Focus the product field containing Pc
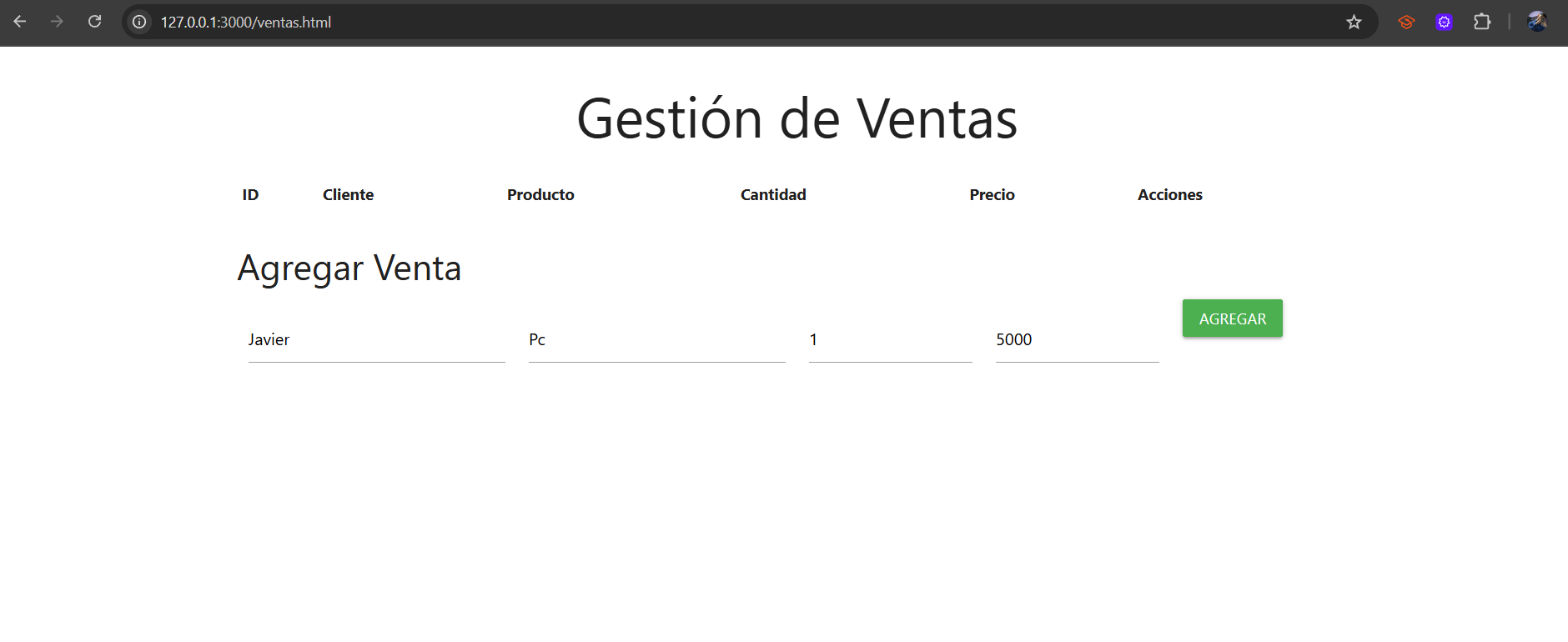 coord(657,340)
